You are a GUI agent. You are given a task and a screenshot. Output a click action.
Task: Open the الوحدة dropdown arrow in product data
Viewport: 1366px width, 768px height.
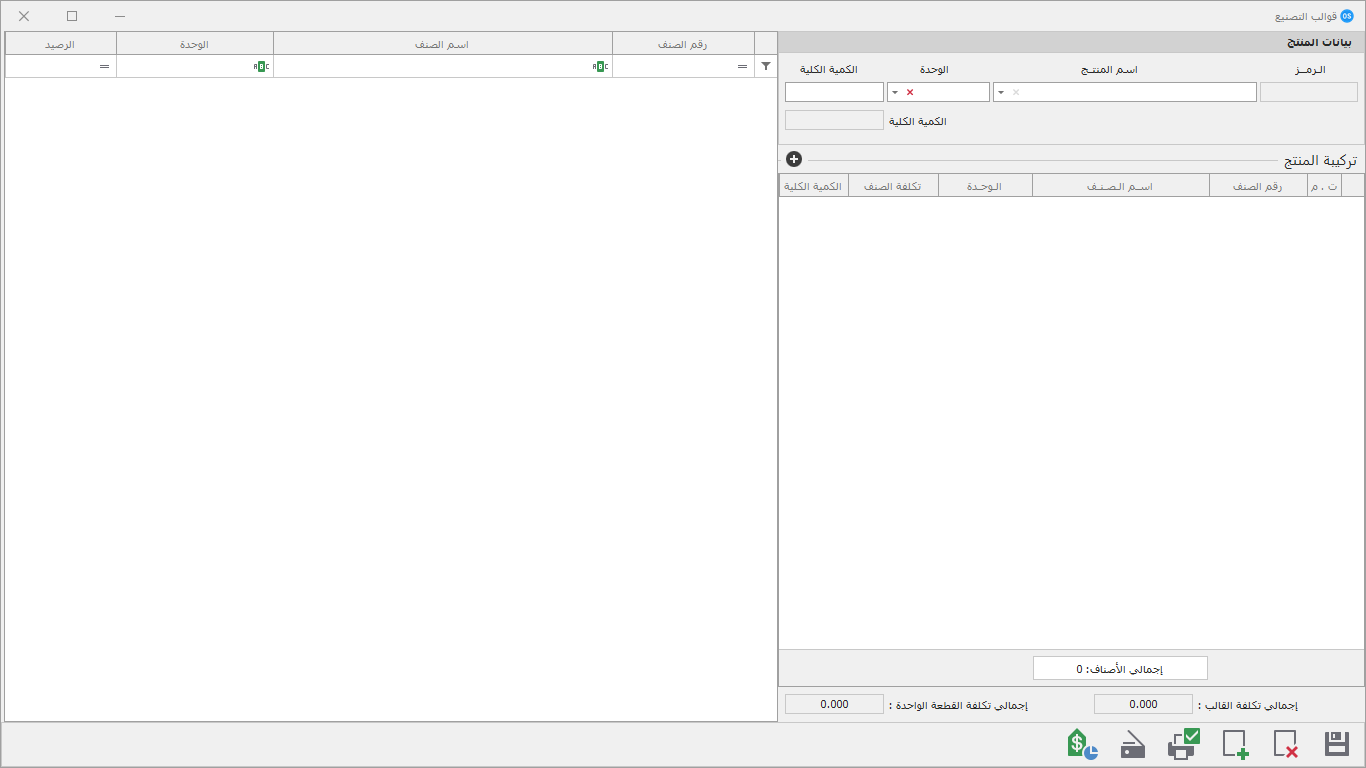tap(895, 92)
